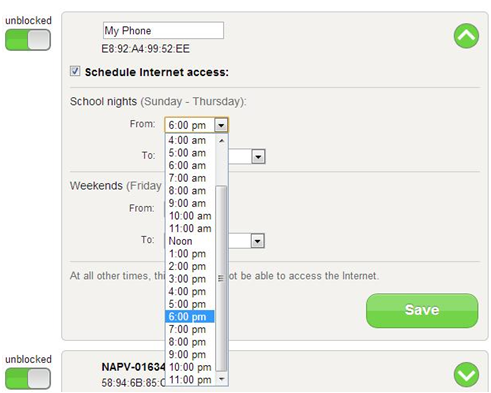Select 4:00 am option
Screen dimensions: 491x393
pyautogui.click(x=190, y=140)
